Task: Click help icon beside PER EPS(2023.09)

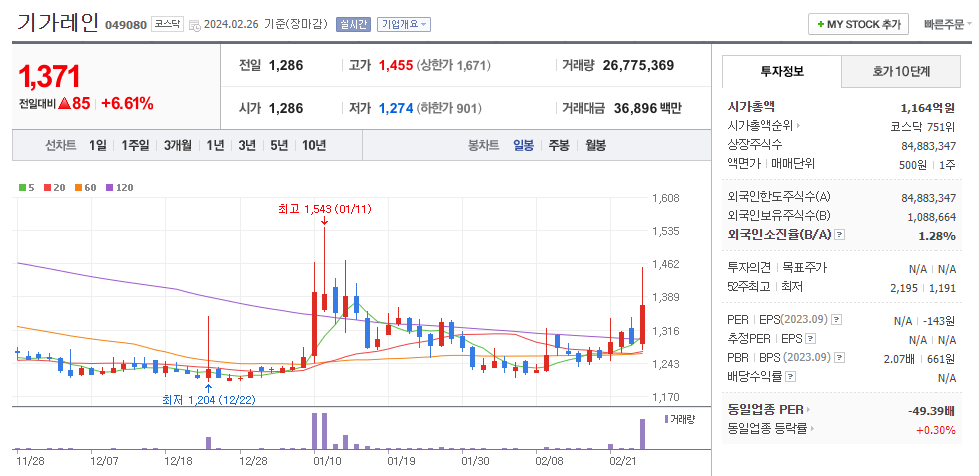Action: 837,320
